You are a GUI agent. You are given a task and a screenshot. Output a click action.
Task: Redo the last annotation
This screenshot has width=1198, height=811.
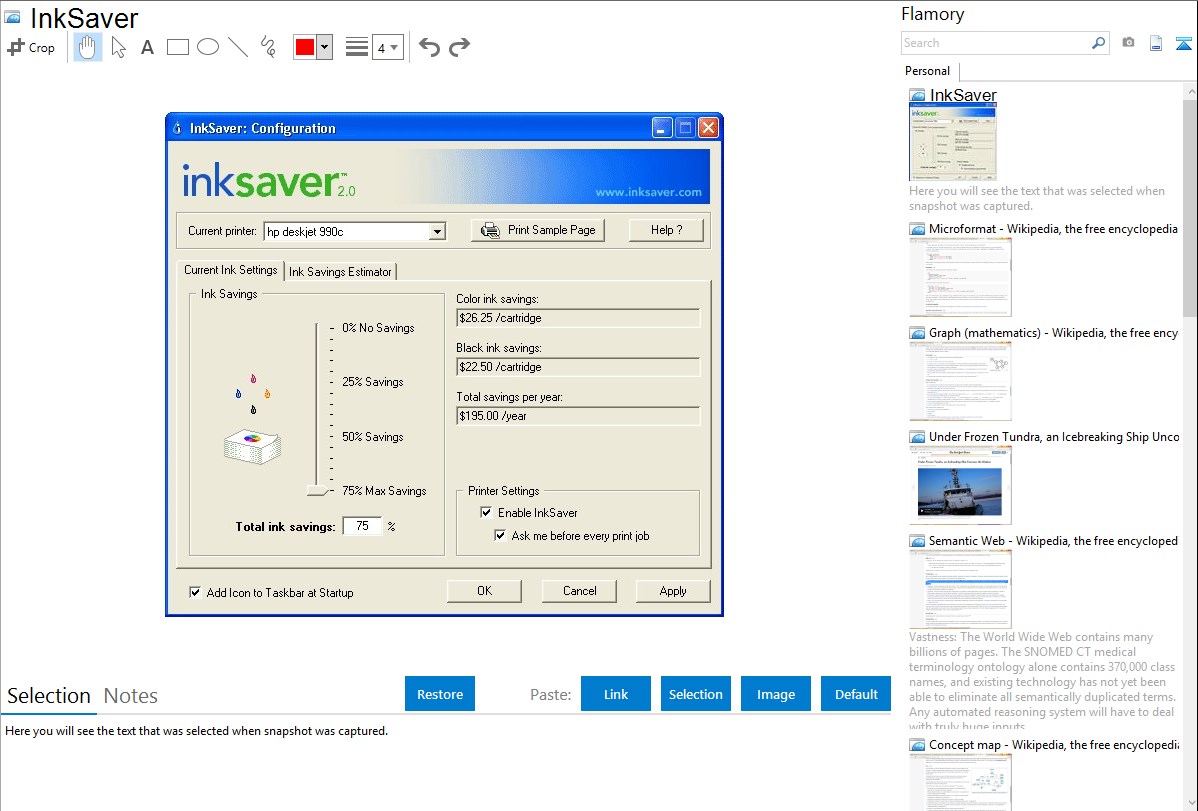459,47
